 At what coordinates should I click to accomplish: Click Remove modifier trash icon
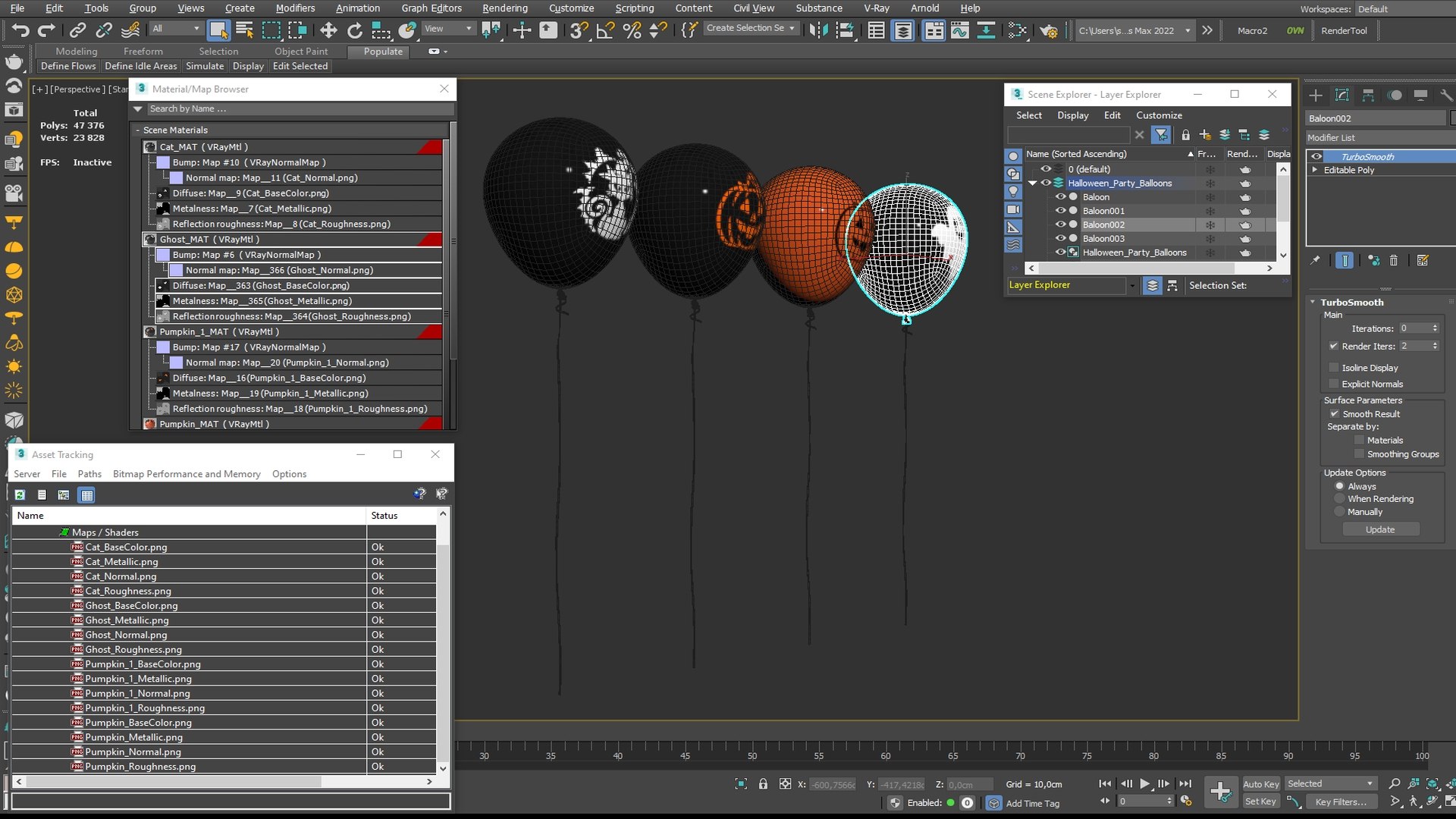coord(1393,260)
